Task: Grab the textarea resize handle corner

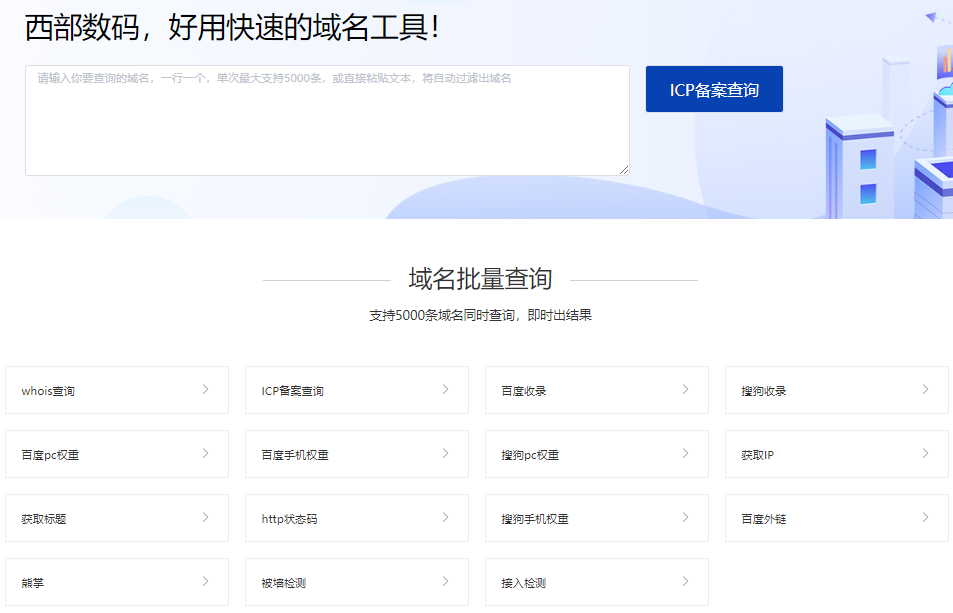Action: coord(624,170)
